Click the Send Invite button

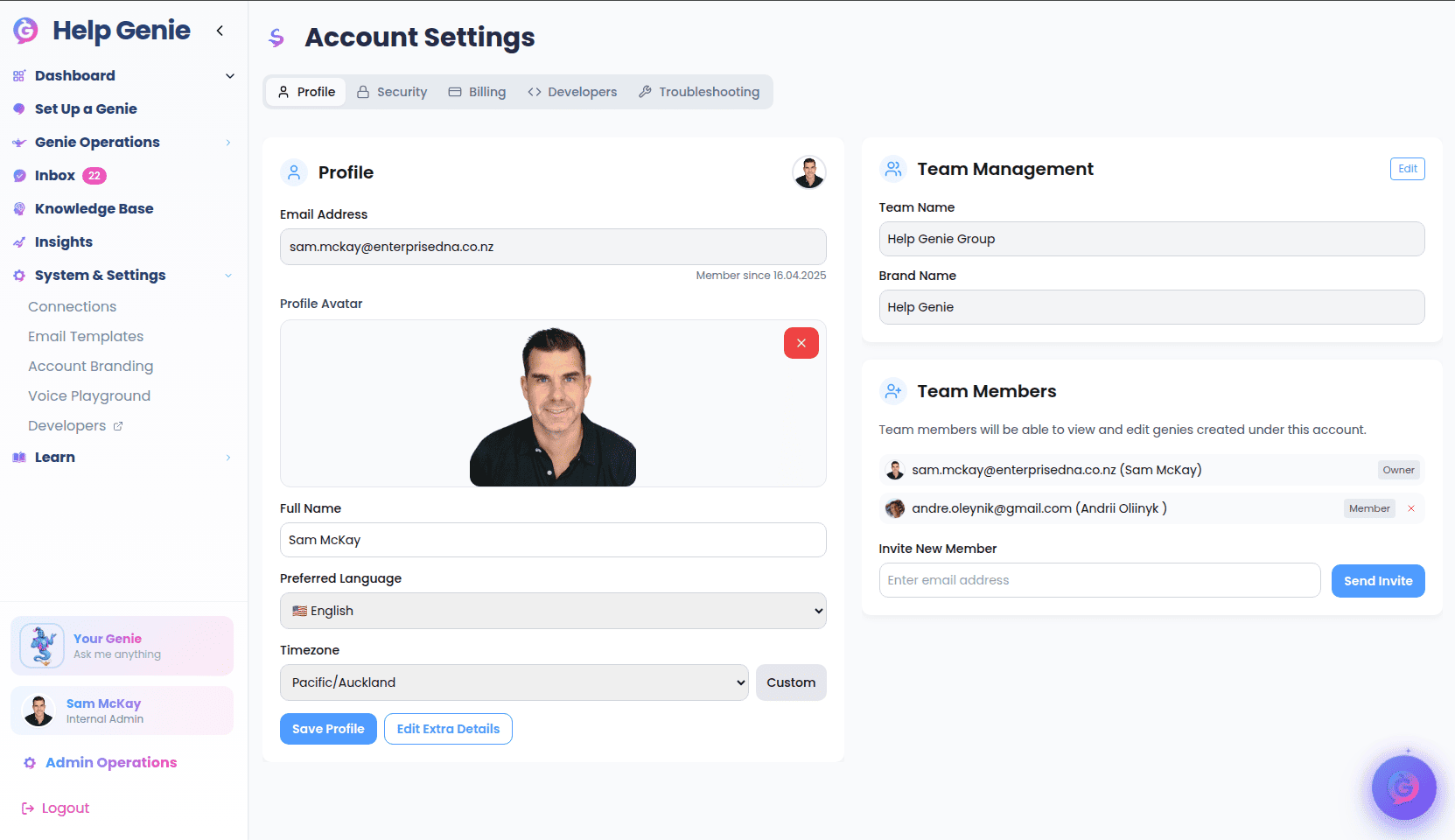pos(1378,581)
